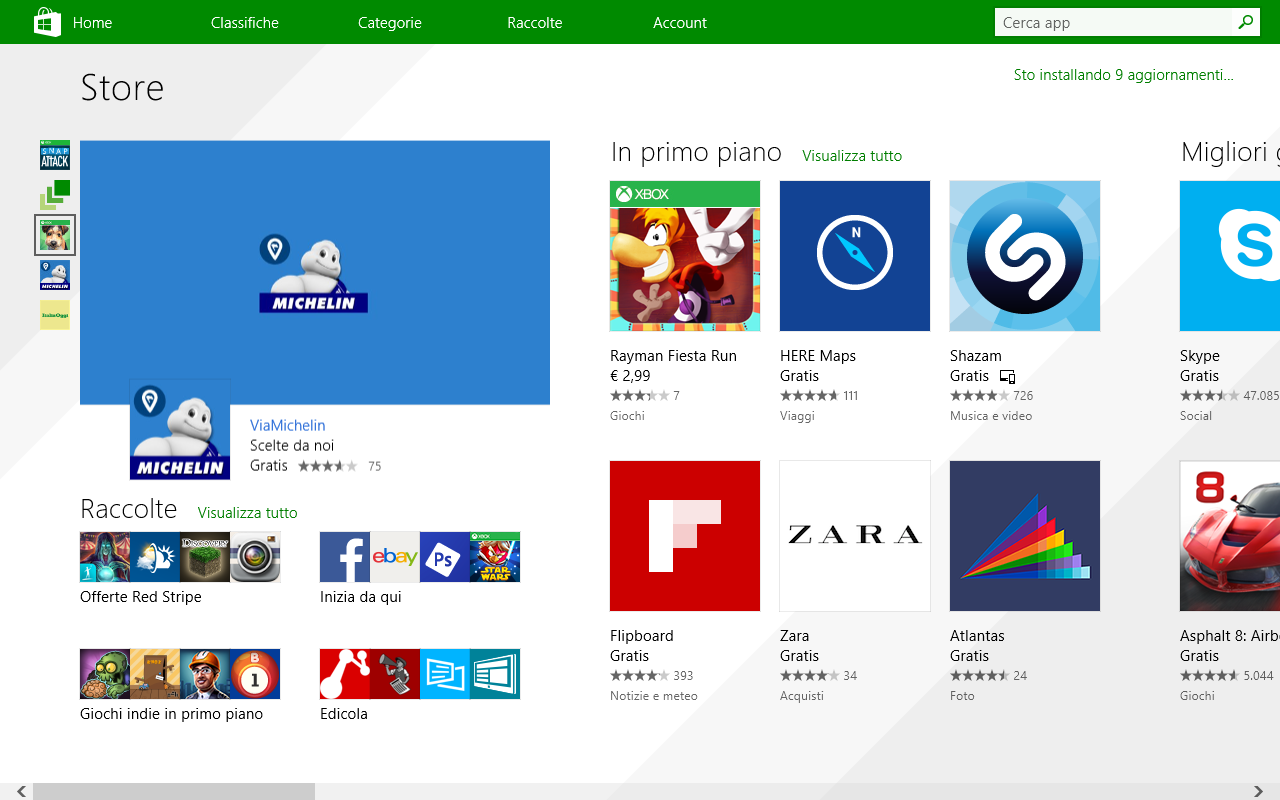This screenshot has height=800, width=1280.
Task: Select the dog game spotlight thumbnail
Action: coord(55,235)
